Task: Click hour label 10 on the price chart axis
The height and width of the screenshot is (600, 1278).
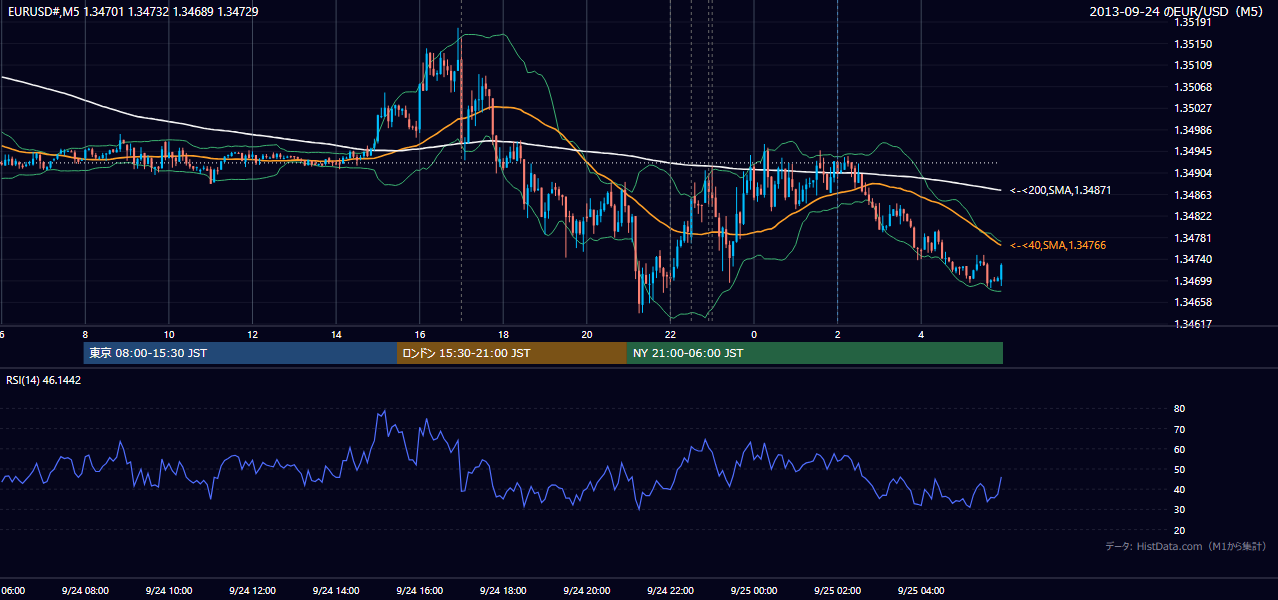Action: click(169, 334)
